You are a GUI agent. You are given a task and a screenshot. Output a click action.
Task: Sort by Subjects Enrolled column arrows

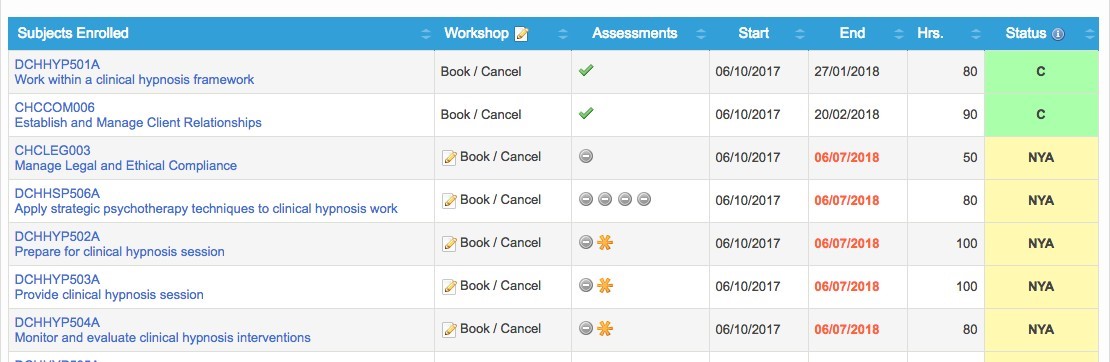(x=425, y=34)
